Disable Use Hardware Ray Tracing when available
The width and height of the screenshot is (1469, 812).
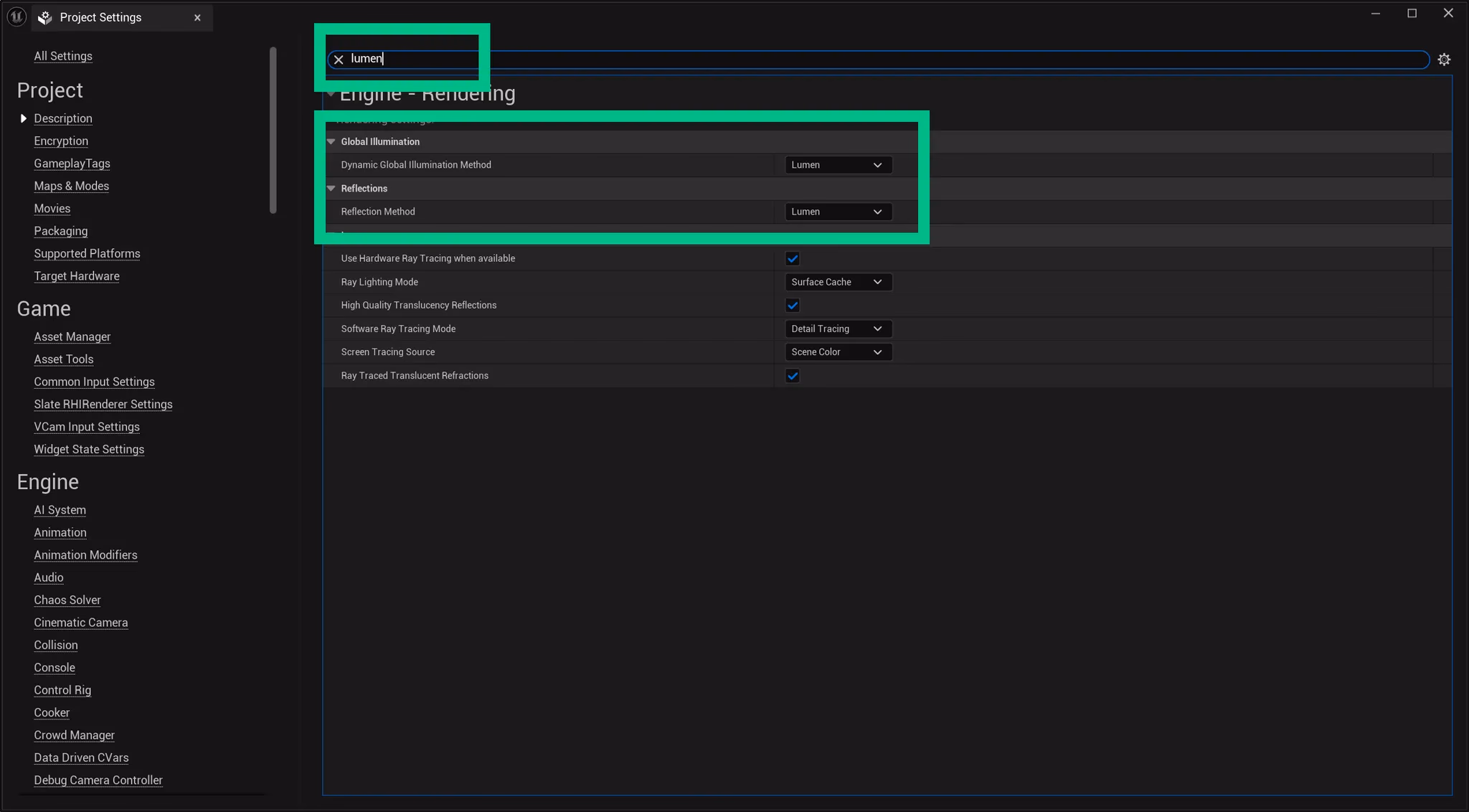[792, 258]
